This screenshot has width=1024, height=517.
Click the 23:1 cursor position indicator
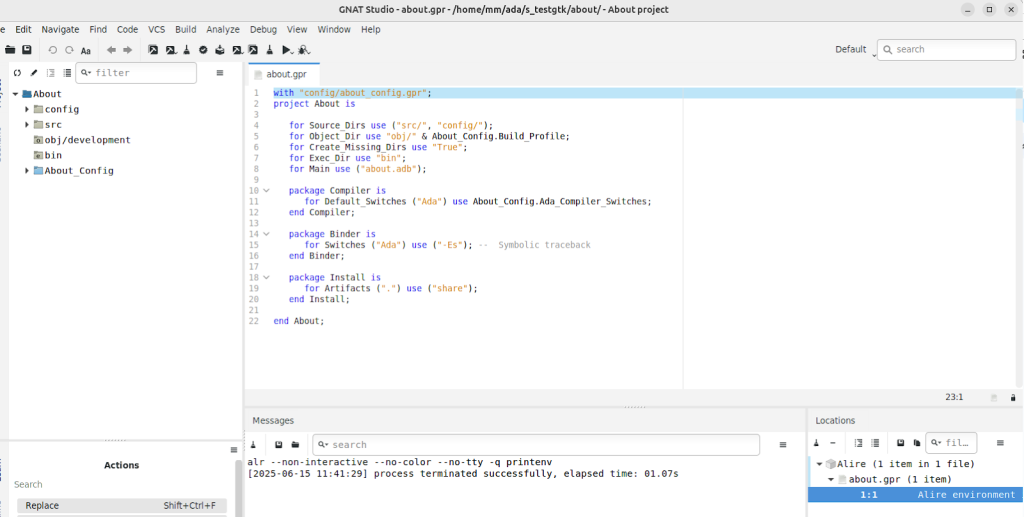click(x=954, y=397)
